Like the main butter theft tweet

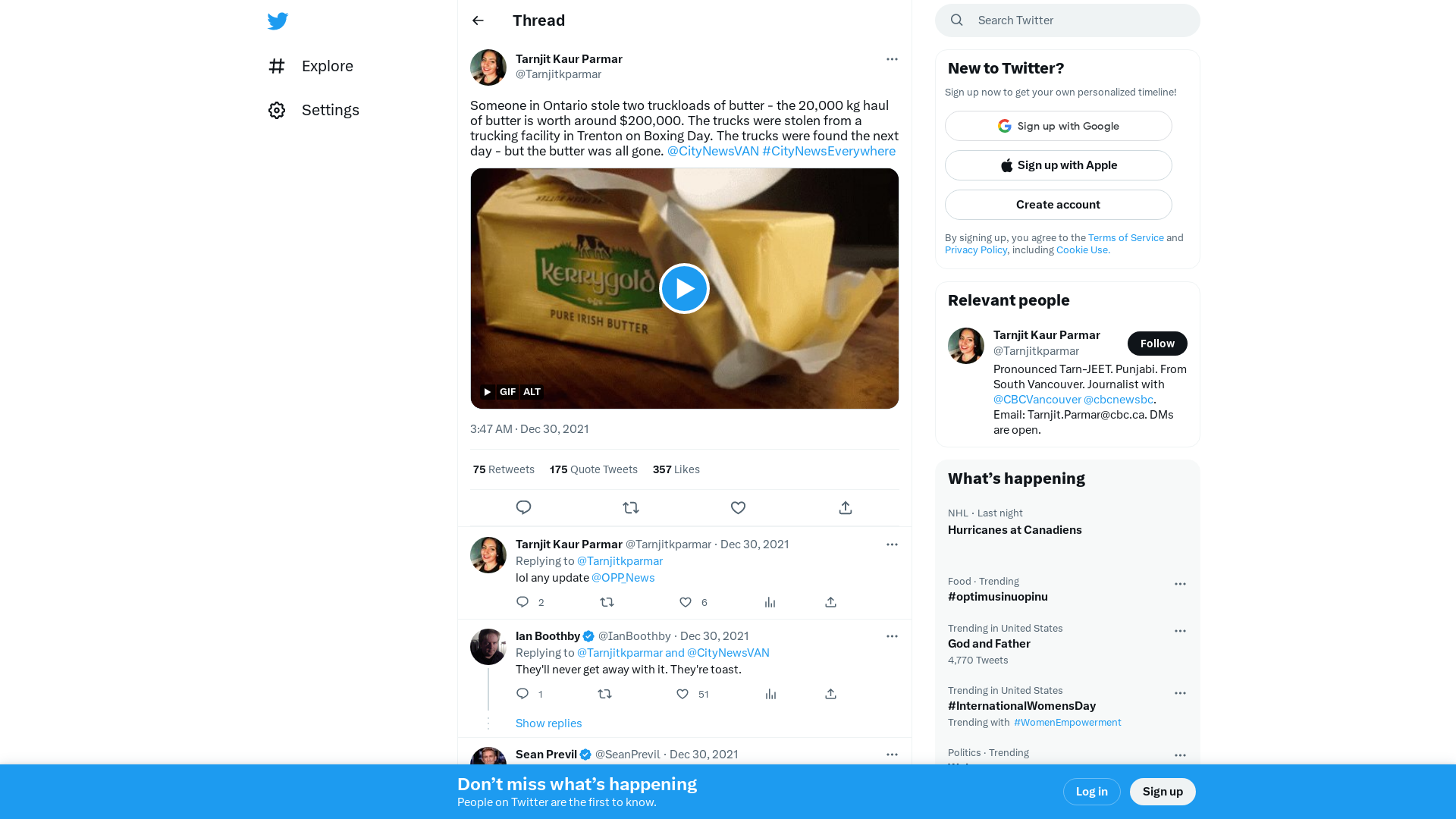[x=738, y=508]
